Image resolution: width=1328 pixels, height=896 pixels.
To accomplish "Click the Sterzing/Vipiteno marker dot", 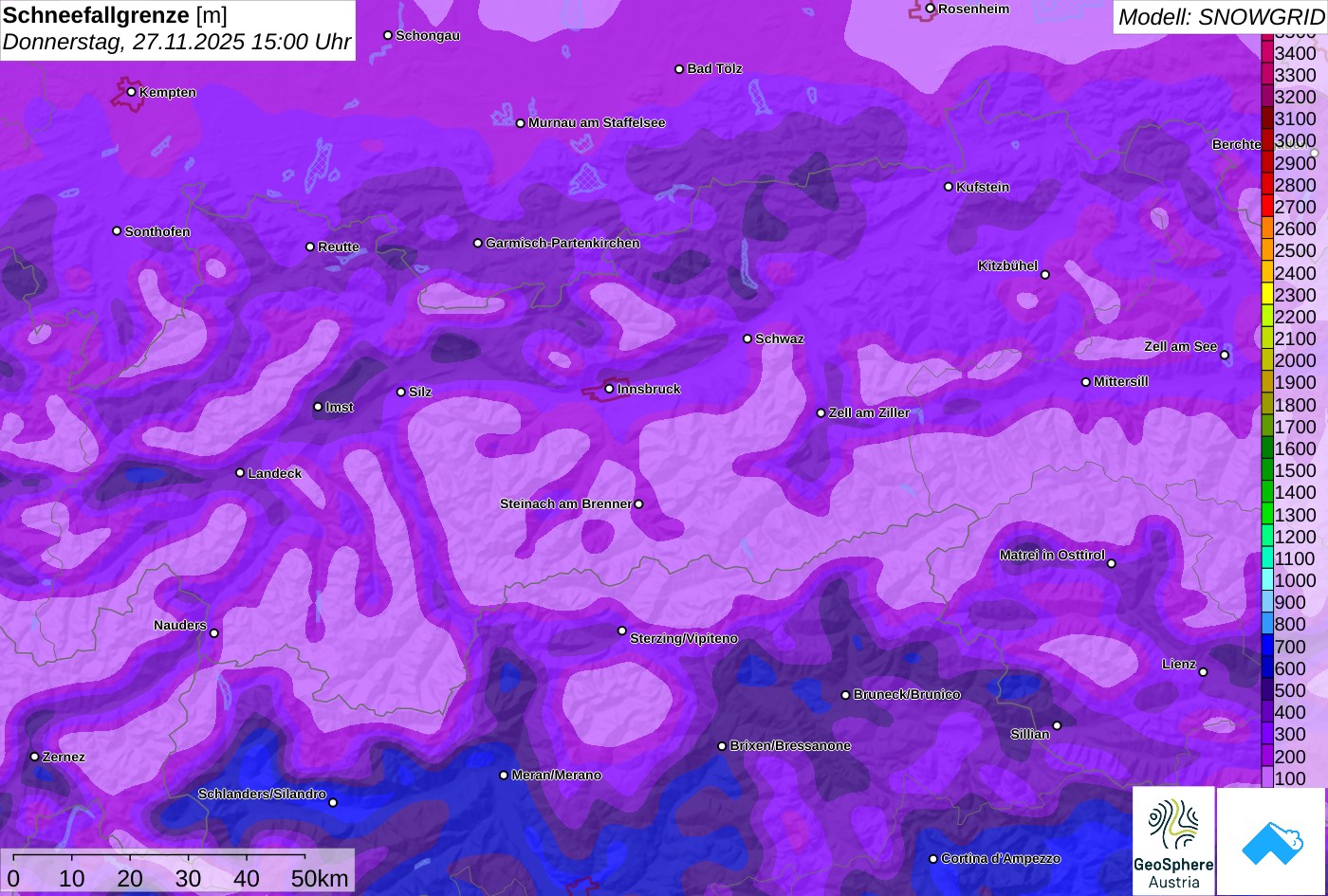I will tap(622, 631).
